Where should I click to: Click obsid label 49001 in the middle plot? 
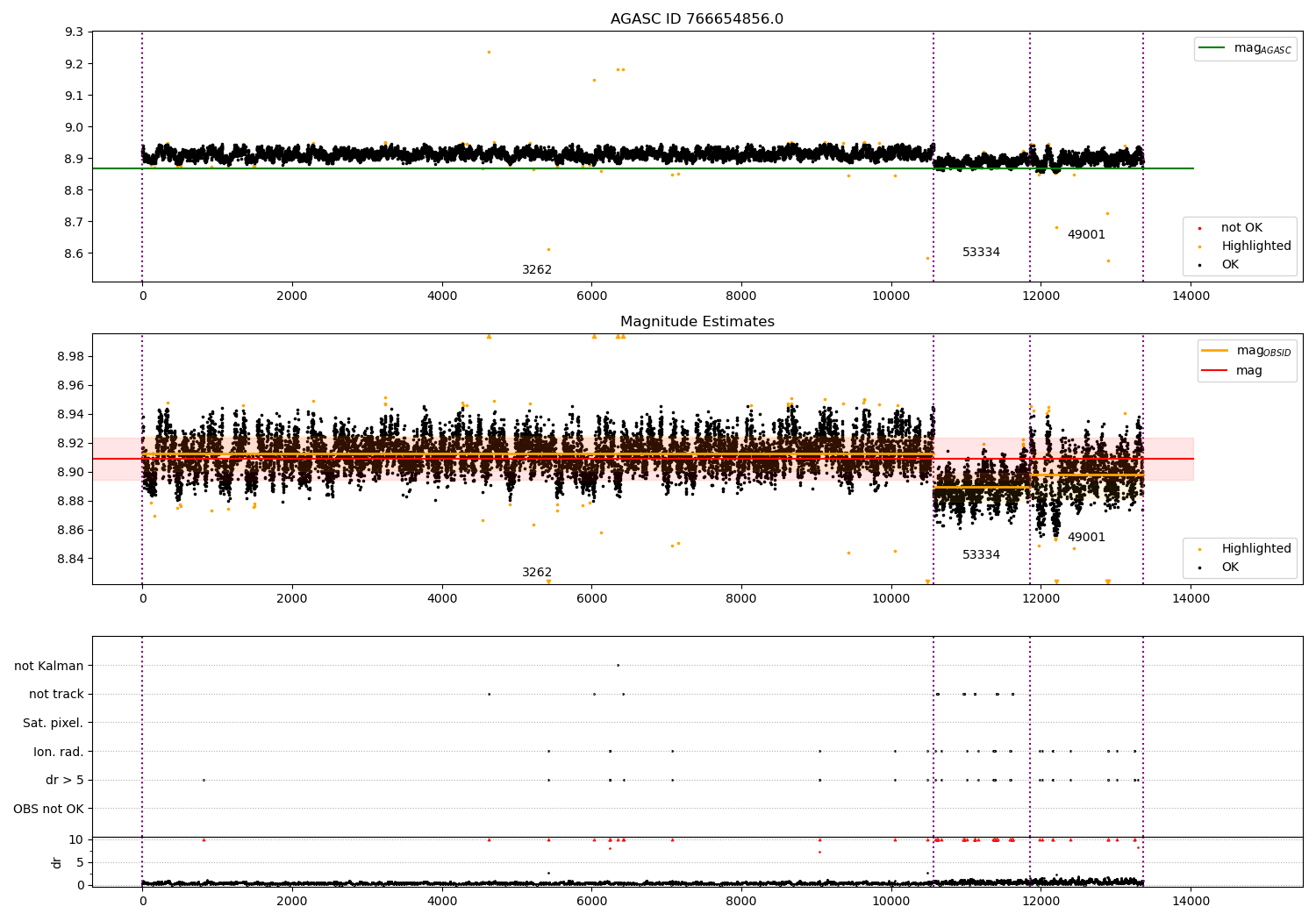click(x=1086, y=538)
